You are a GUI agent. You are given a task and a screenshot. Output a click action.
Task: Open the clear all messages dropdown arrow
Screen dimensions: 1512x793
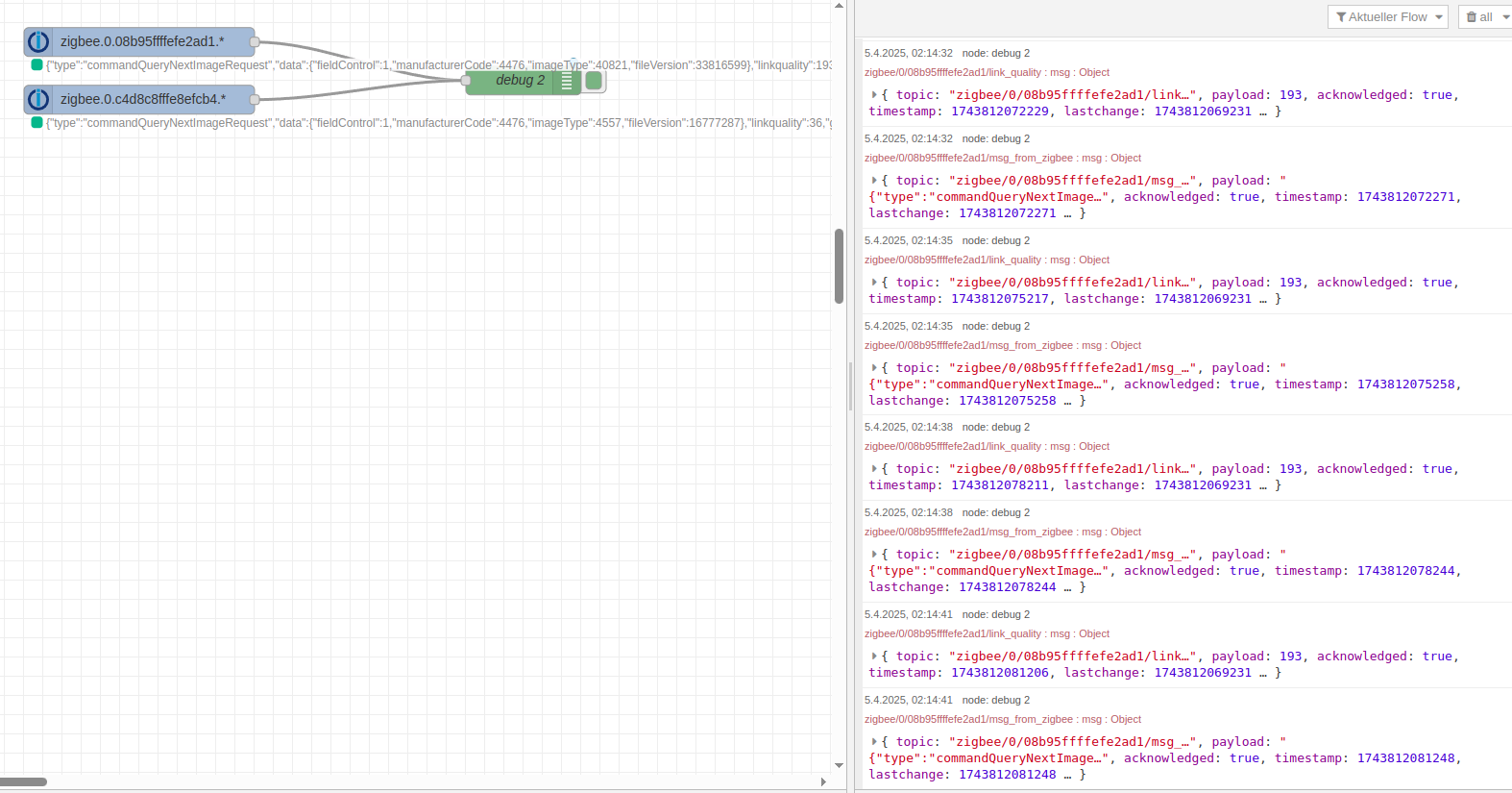(x=1505, y=17)
